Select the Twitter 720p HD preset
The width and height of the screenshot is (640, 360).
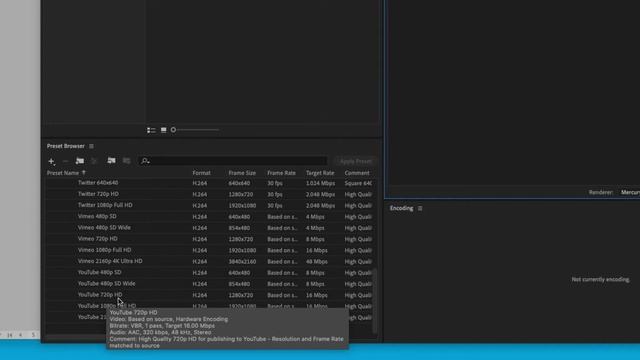click(x=98, y=194)
